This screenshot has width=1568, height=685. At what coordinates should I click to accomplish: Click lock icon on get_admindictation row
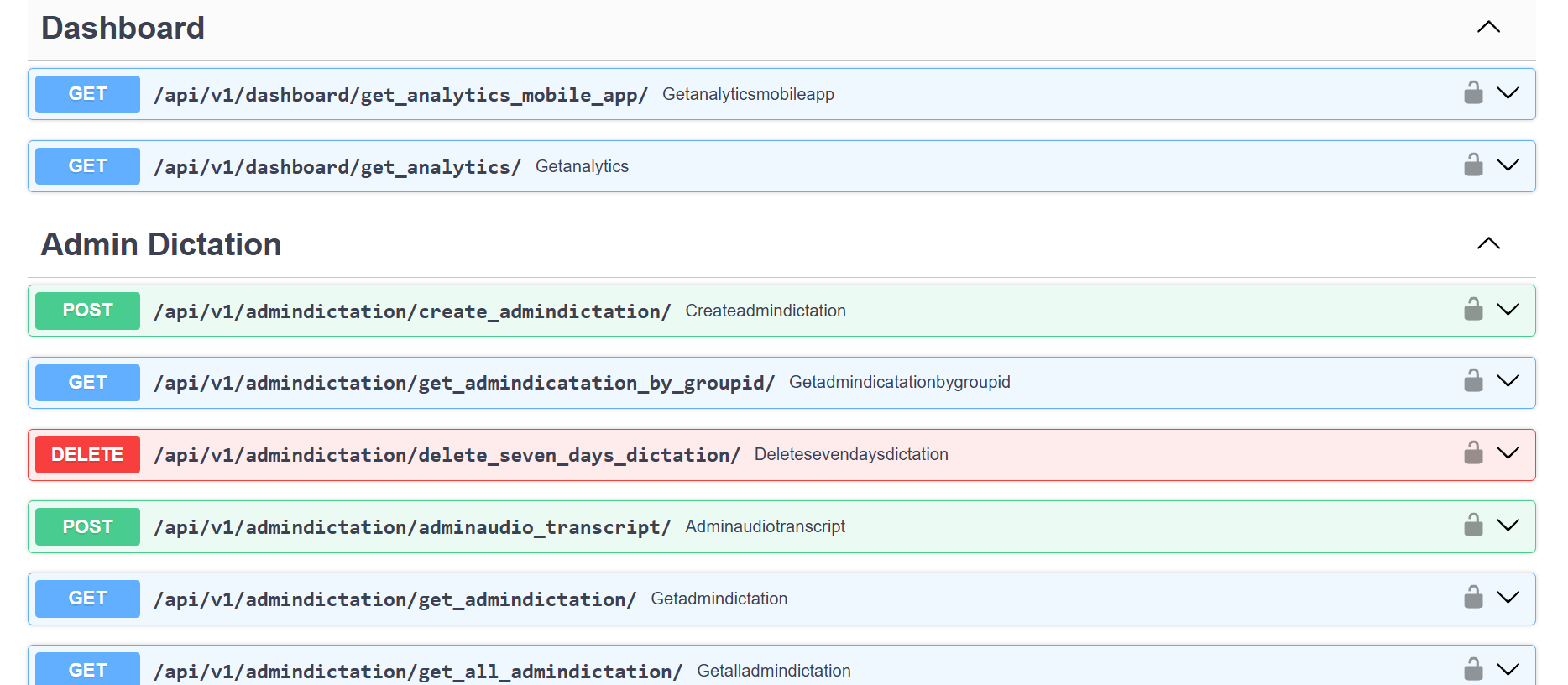(1473, 598)
